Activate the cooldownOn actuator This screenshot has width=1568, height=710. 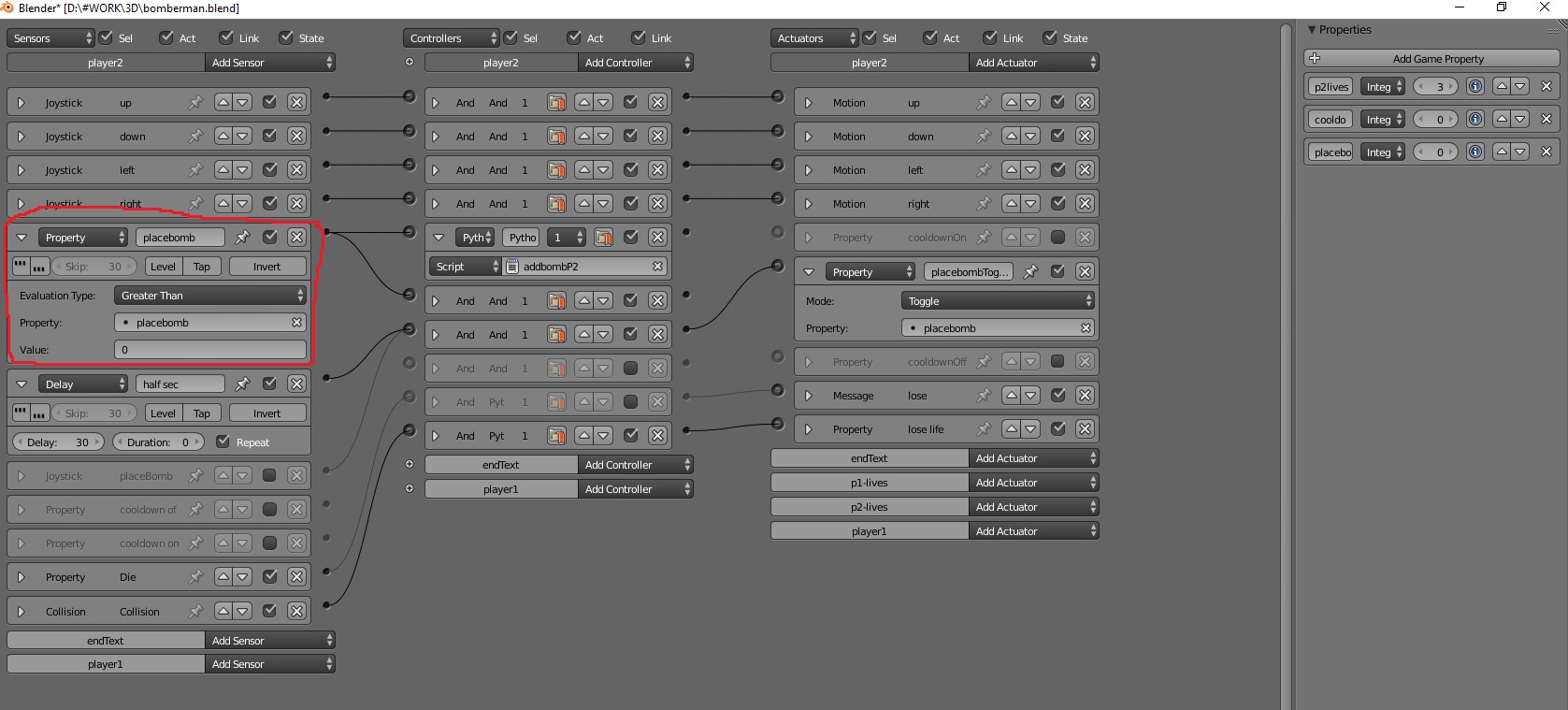1057,238
